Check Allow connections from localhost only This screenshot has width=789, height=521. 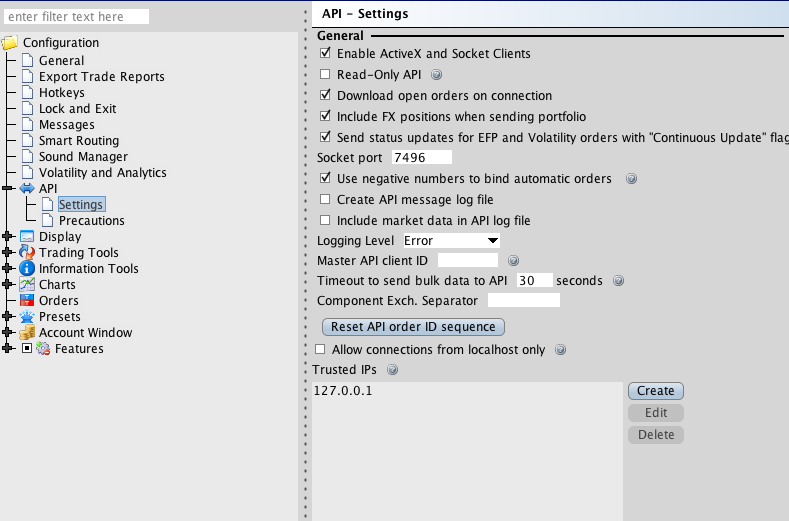[321, 350]
